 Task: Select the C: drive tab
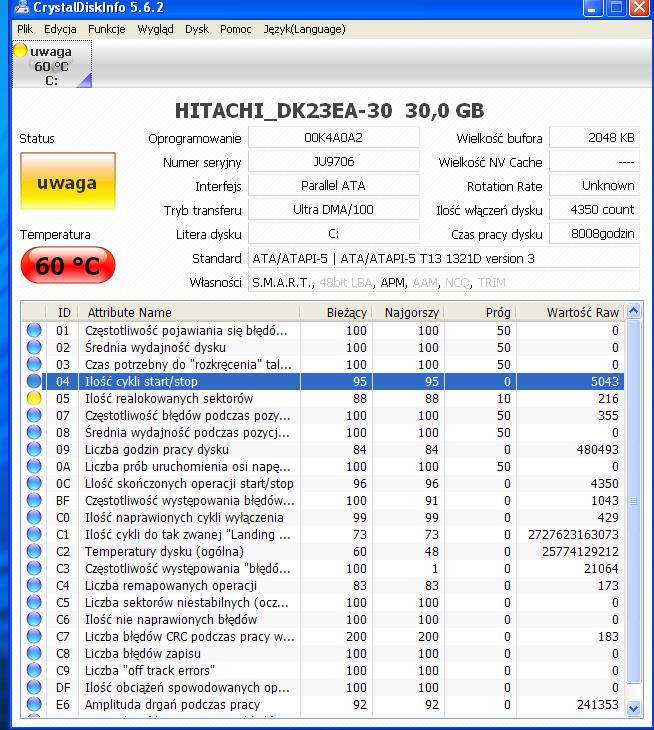[x=52, y=64]
